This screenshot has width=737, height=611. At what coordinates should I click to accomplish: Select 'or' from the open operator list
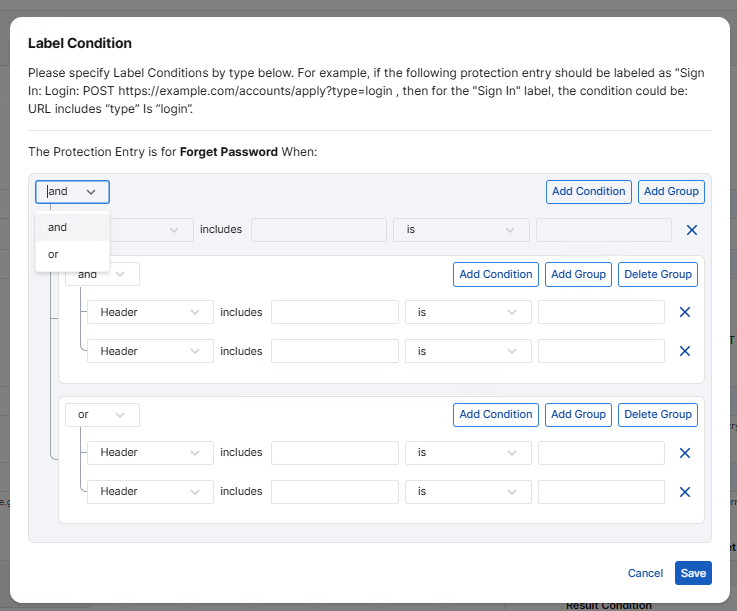click(54, 254)
